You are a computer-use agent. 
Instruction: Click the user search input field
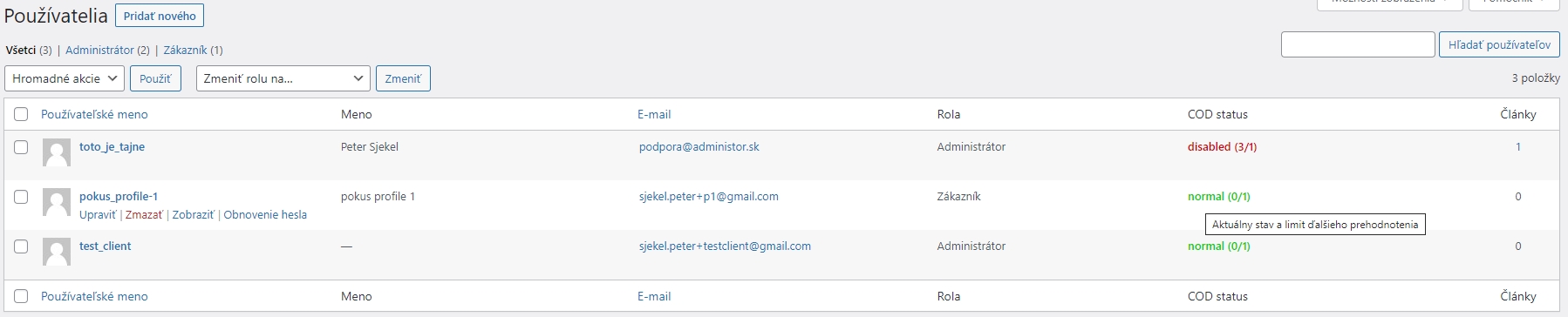tap(1358, 44)
